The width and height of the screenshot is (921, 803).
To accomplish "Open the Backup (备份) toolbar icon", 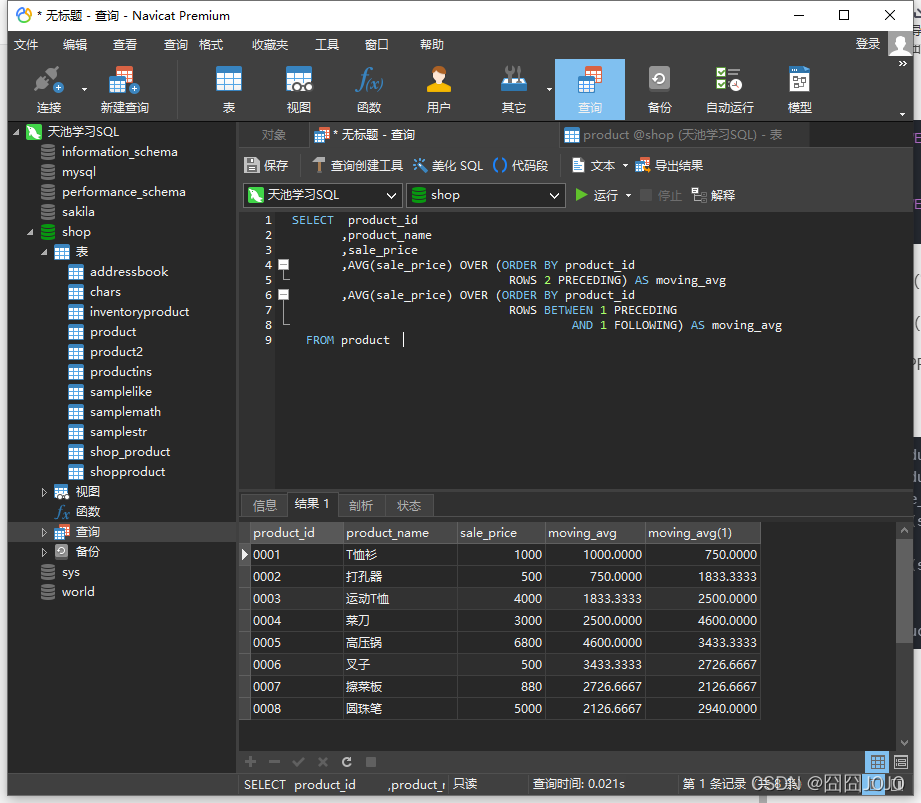I will (659, 90).
